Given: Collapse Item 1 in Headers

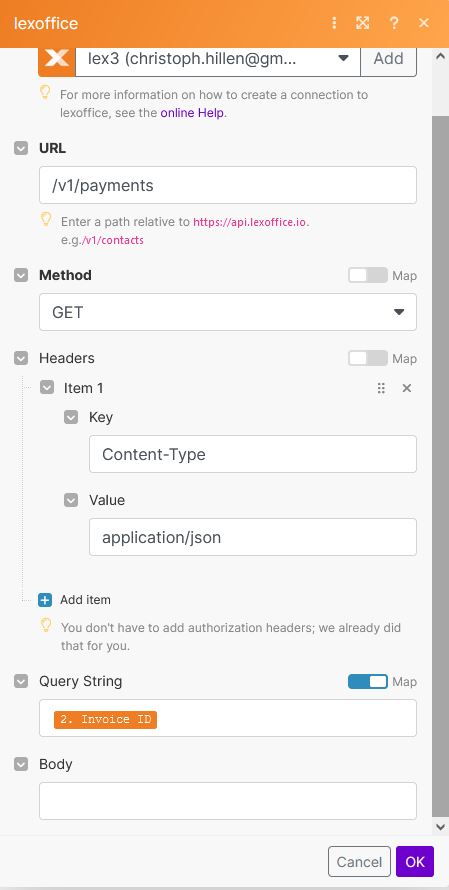Looking at the screenshot, I should point(46,388).
